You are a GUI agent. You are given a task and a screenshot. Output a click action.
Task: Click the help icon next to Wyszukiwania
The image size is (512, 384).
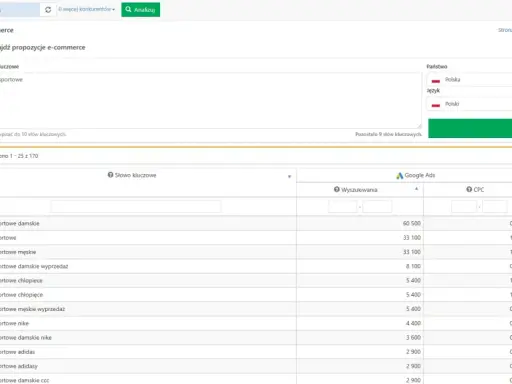(337, 189)
